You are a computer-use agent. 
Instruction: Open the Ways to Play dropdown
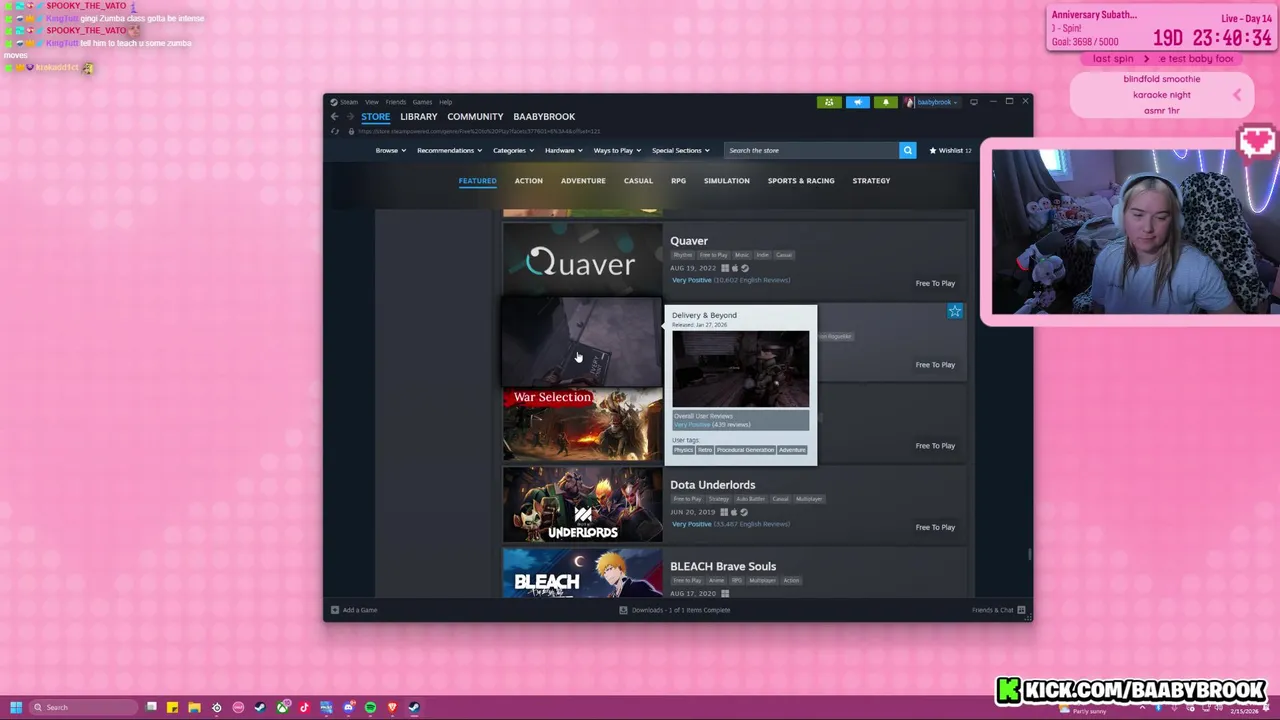pyautogui.click(x=617, y=150)
